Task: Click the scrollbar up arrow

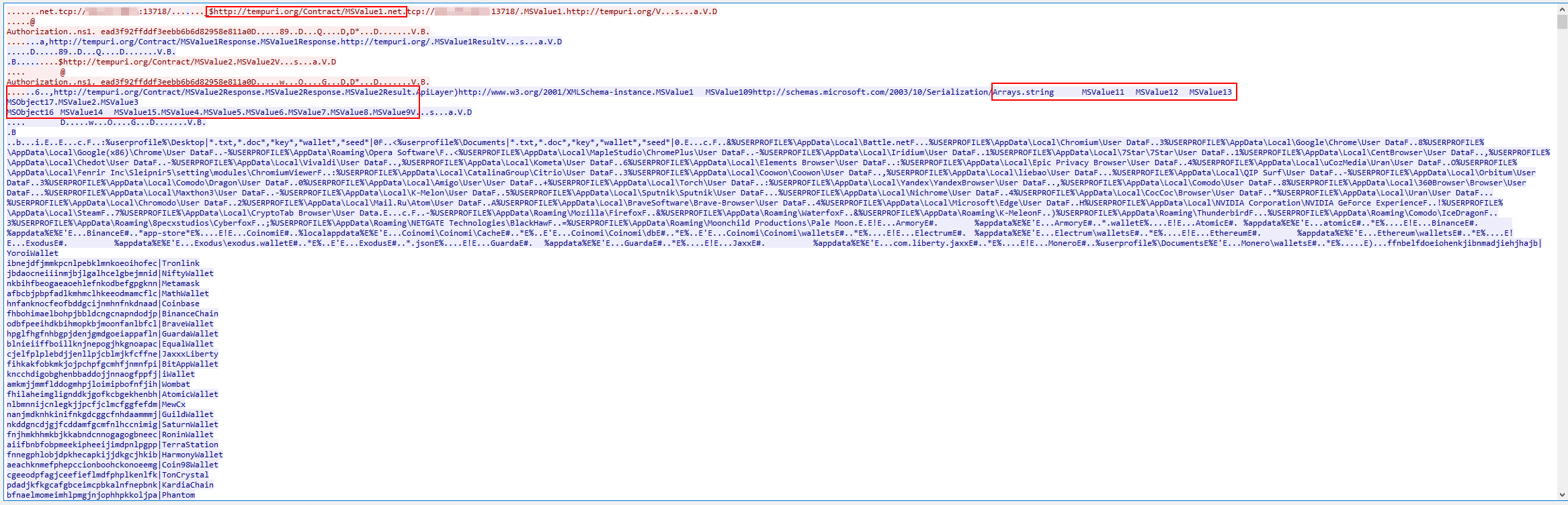Action: tap(1562, 9)
